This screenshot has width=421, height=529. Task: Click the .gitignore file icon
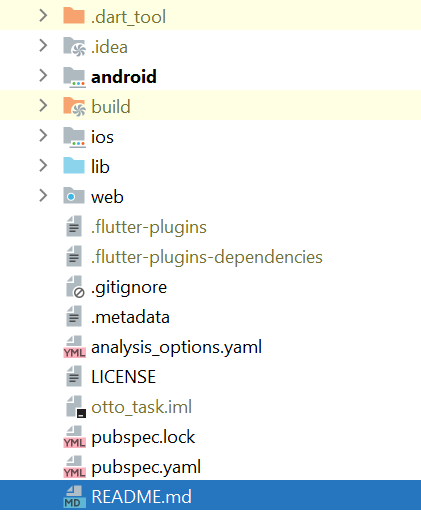click(75, 287)
